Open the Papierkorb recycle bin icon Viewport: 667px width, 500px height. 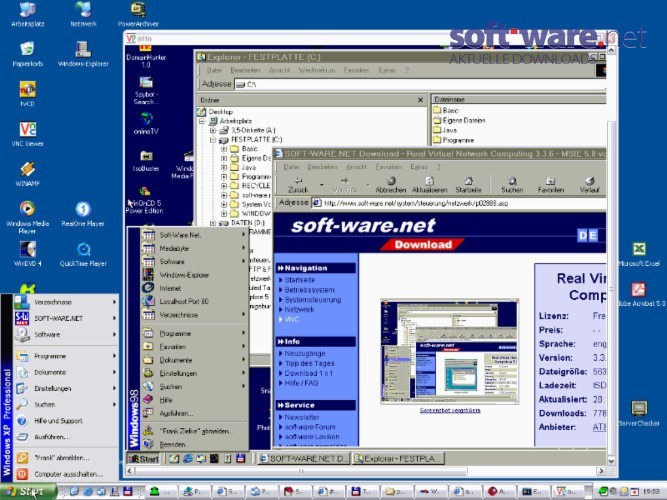(27, 54)
